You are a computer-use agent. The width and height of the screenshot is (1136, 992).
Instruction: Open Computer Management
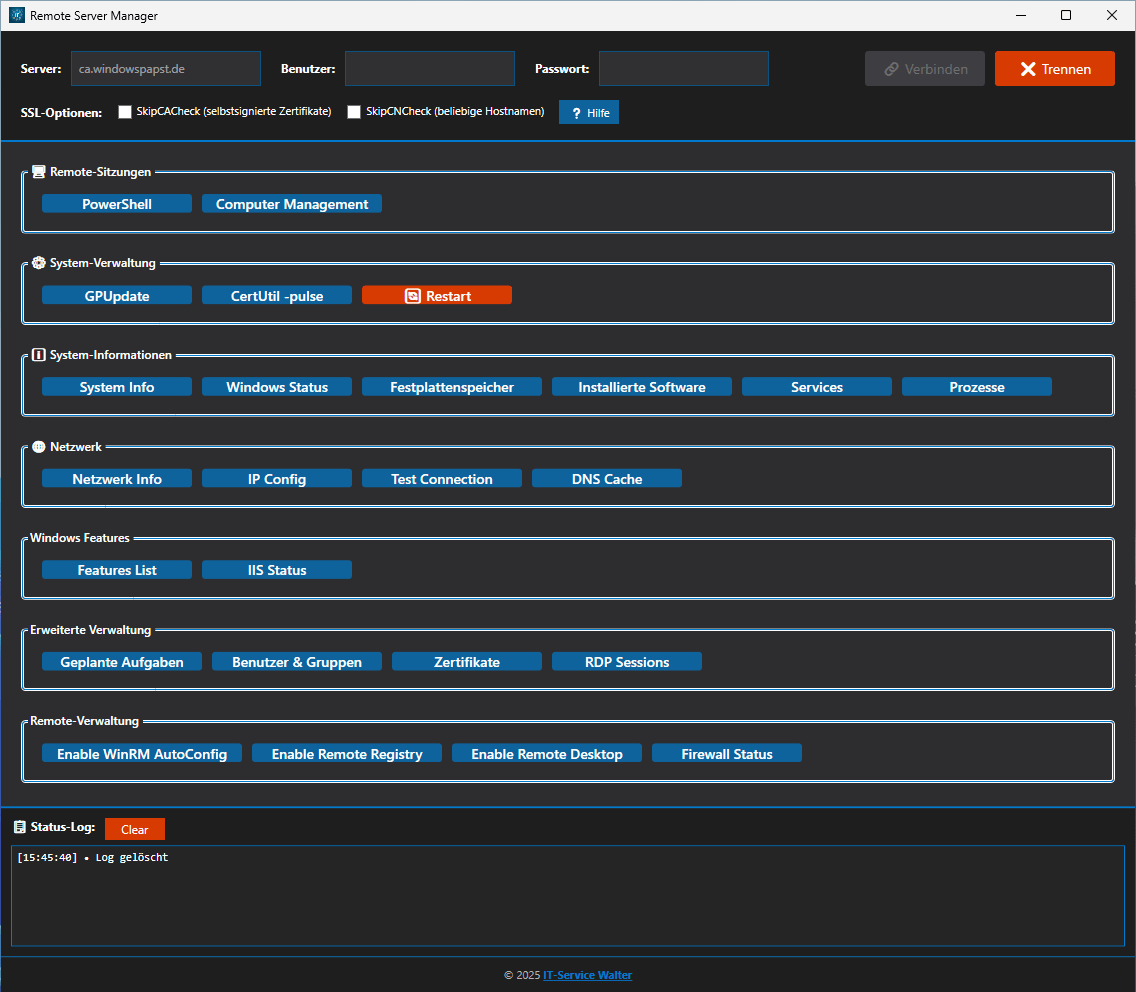(x=292, y=204)
